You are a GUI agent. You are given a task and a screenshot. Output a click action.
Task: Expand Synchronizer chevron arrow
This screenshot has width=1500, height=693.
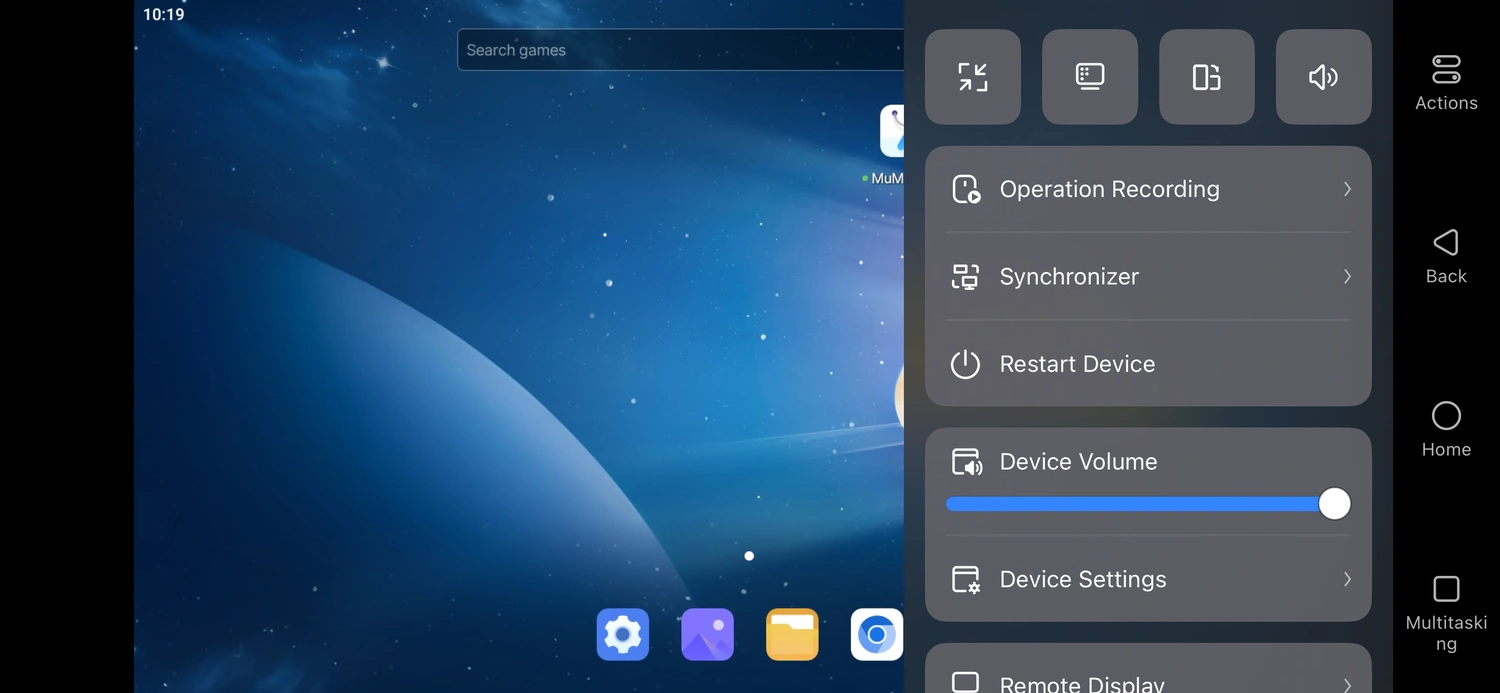(x=1347, y=277)
